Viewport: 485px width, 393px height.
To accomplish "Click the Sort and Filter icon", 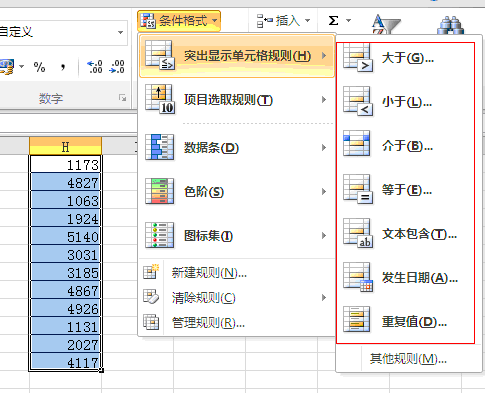I will pyautogui.click(x=386, y=24).
